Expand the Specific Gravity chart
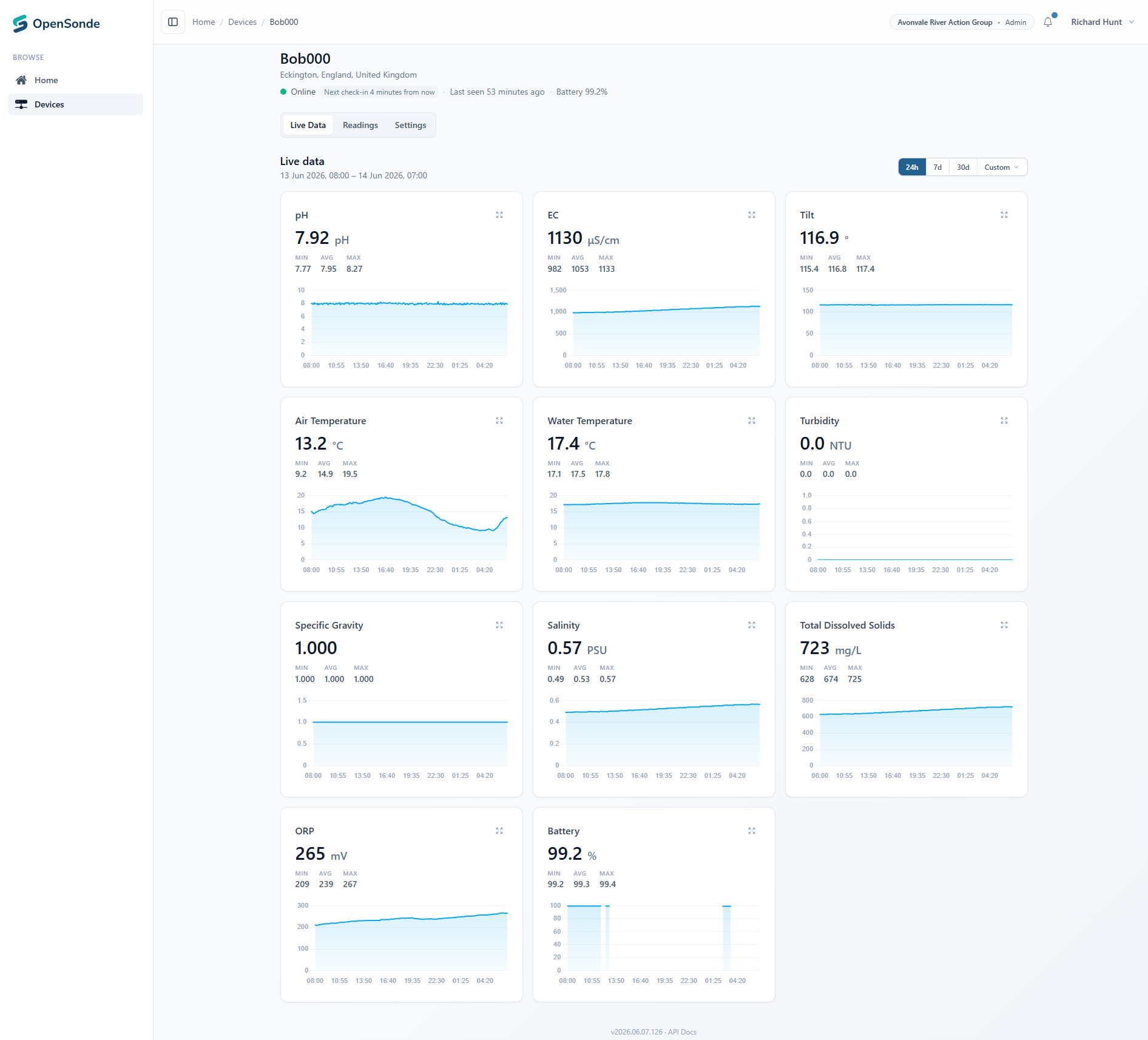Viewport: 1148px width, 1040px height. click(499, 625)
